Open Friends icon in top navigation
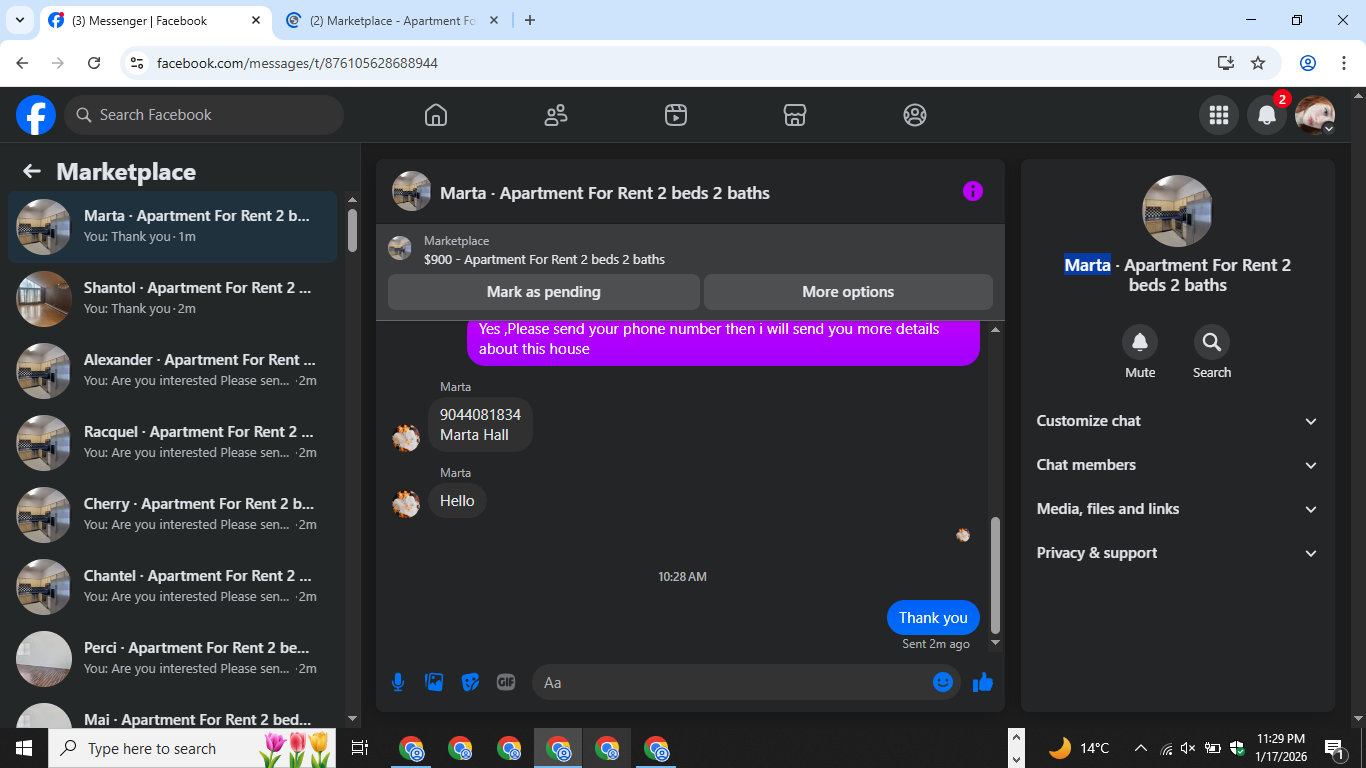This screenshot has height=768, width=1366. [556, 115]
